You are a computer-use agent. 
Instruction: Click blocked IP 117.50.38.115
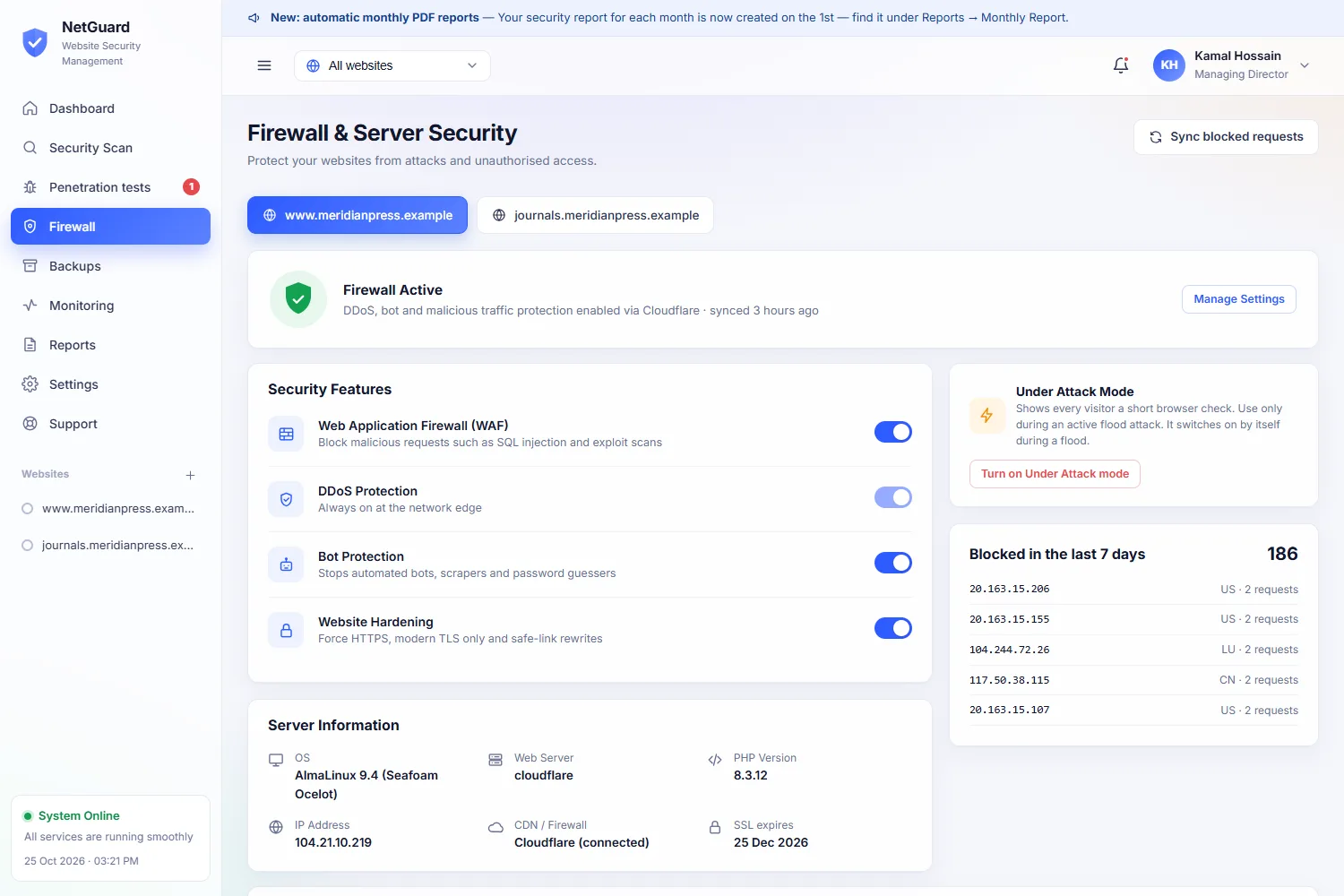coord(1009,680)
